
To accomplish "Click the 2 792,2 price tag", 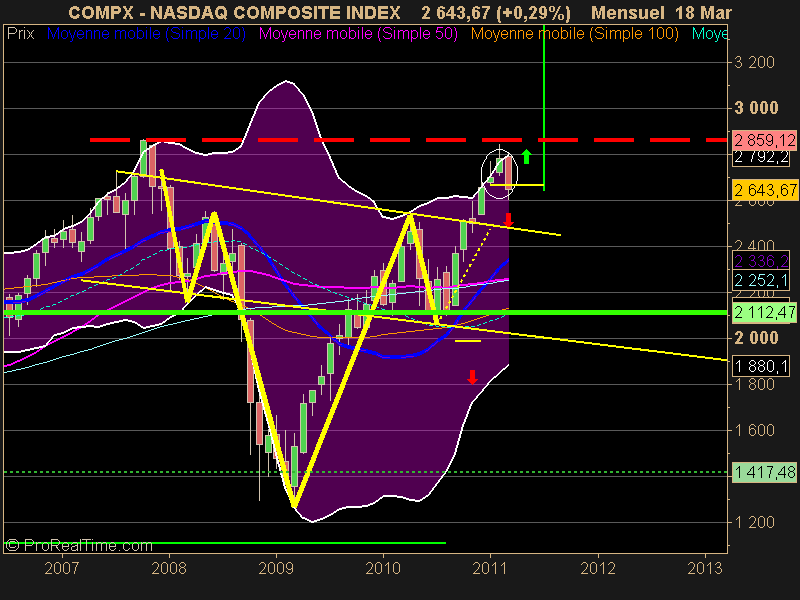I will (762, 157).
